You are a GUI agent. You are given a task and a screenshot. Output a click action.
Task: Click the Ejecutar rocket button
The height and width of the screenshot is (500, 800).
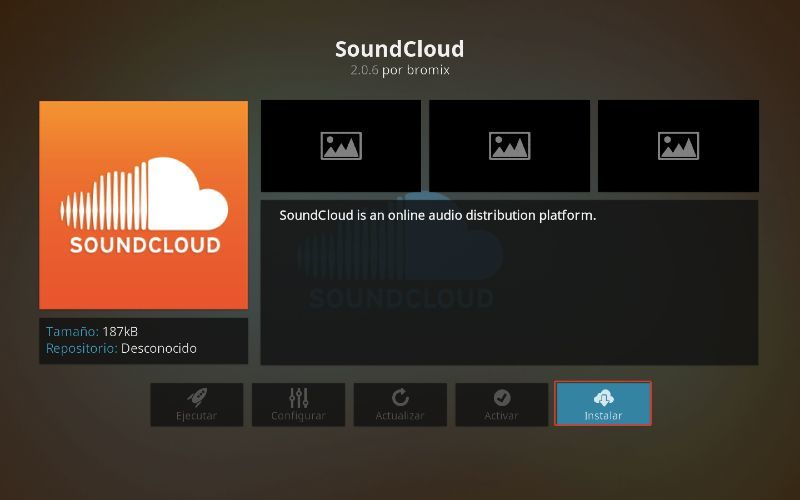(196, 405)
